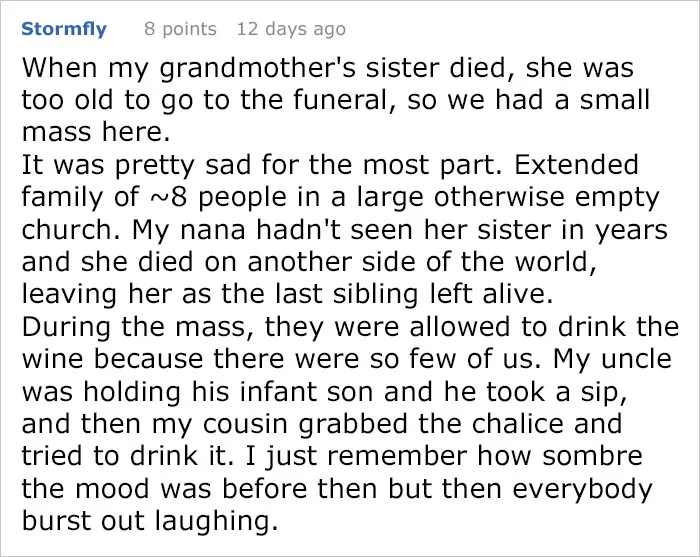Click the word Extended in the comment
700x557 pixels.
click(576, 165)
